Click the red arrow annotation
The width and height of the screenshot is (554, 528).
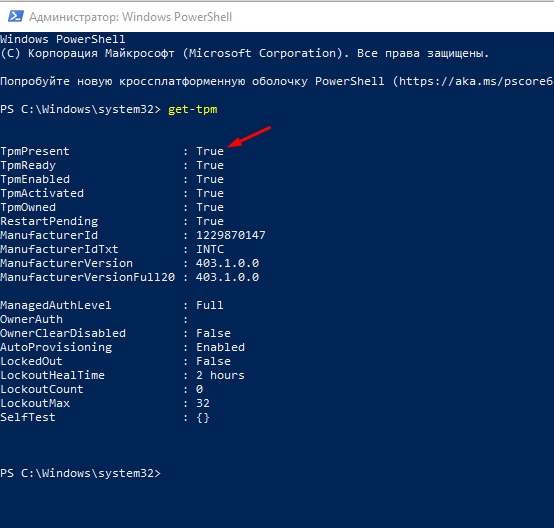pos(249,136)
